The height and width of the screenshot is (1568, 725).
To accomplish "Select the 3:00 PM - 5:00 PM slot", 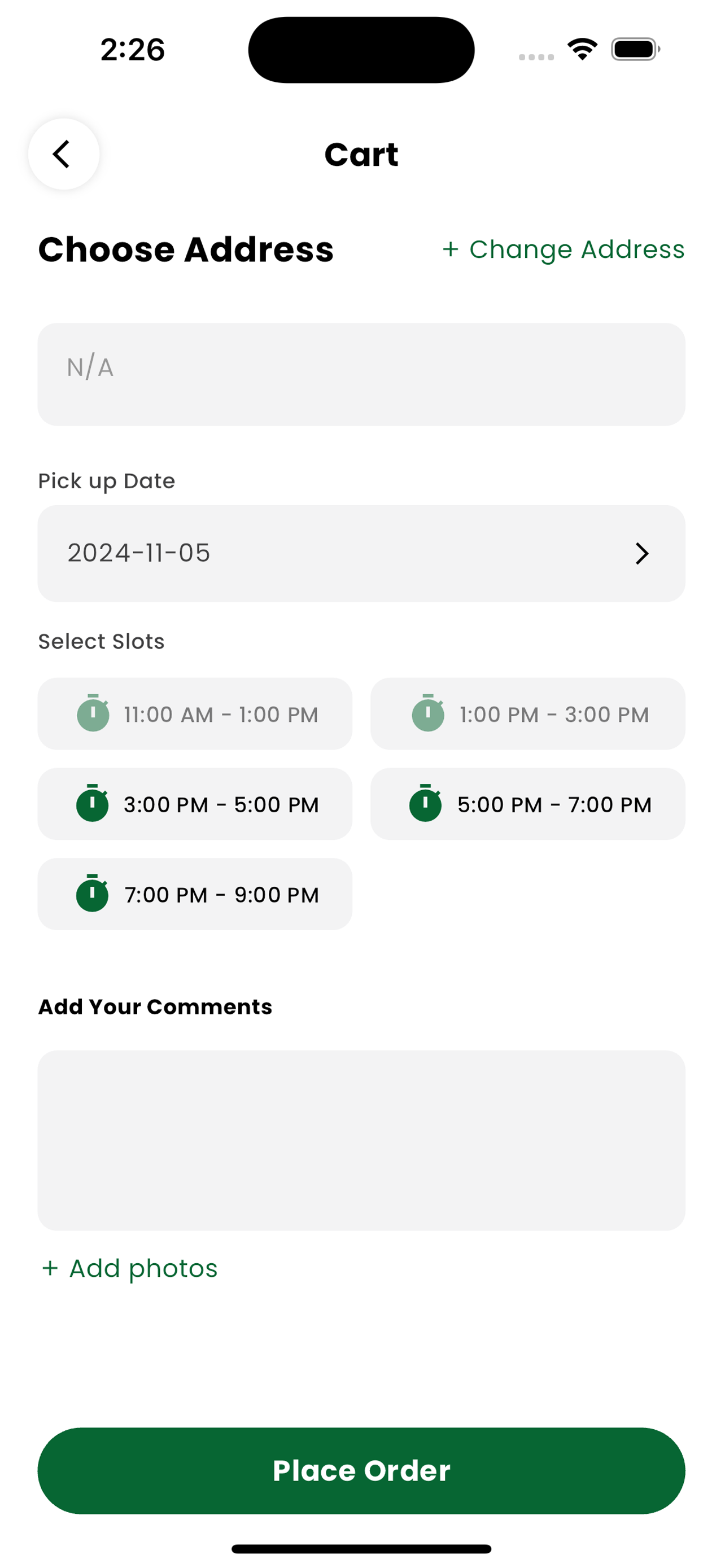I will [195, 804].
